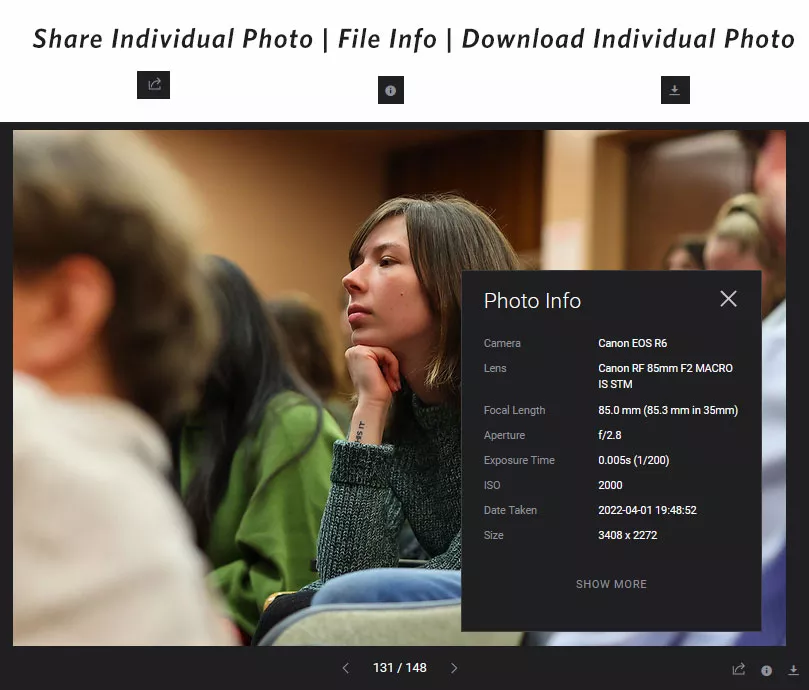Click the "Share Individual Photo" heading text
Image resolution: width=809 pixels, height=690 pixels.
(173, 39)
